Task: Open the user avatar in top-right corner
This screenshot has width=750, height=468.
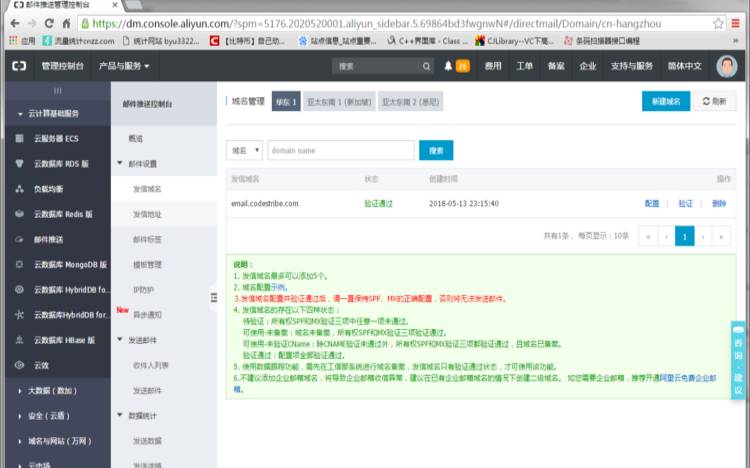Action: [x=727, y=66]
